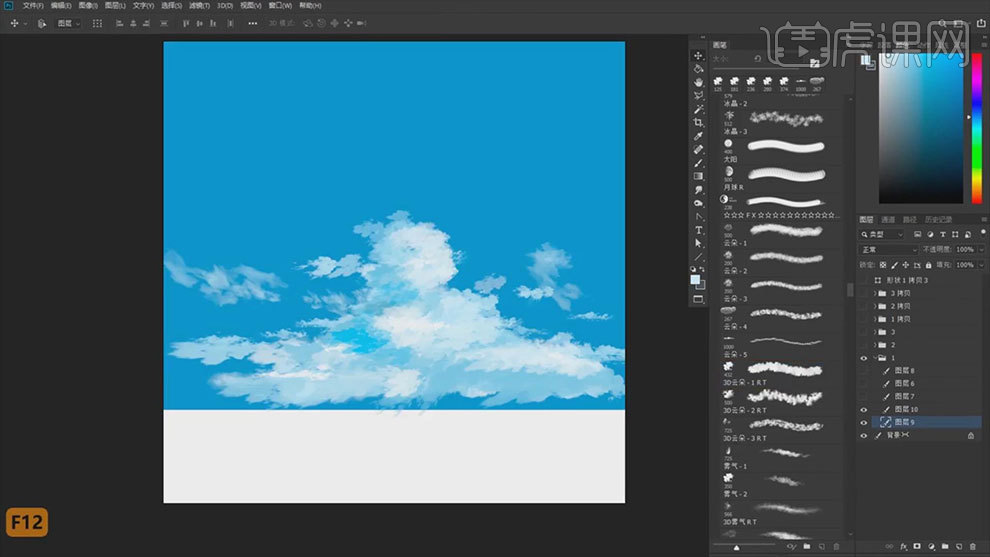Expand the group named 2
Screen dimensions: 990x557
(875, 345)
